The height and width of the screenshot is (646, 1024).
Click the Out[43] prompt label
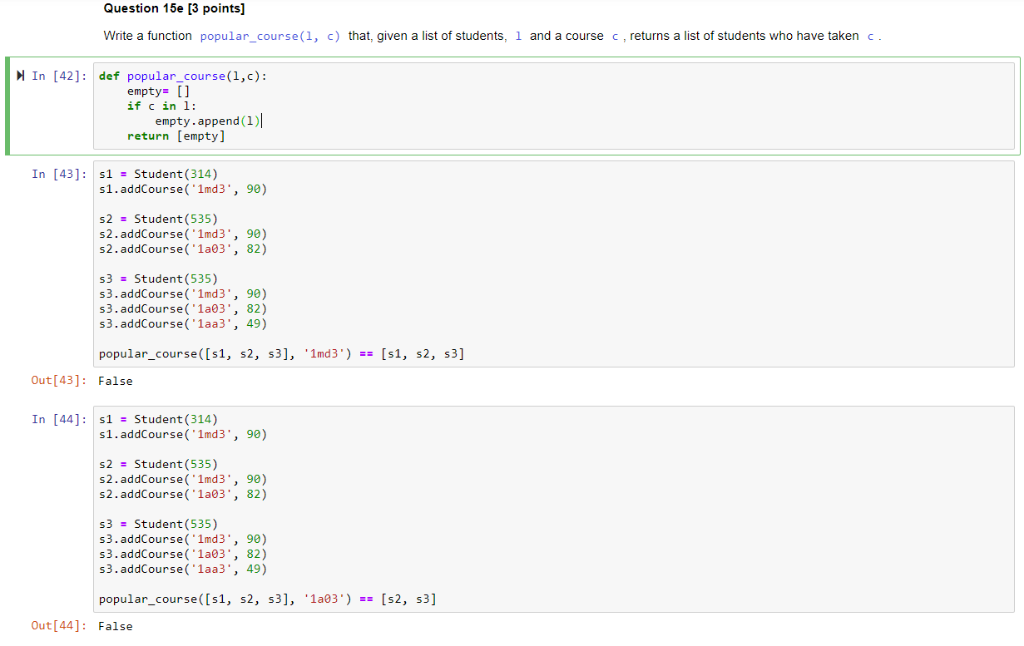(x=59, y=380)
